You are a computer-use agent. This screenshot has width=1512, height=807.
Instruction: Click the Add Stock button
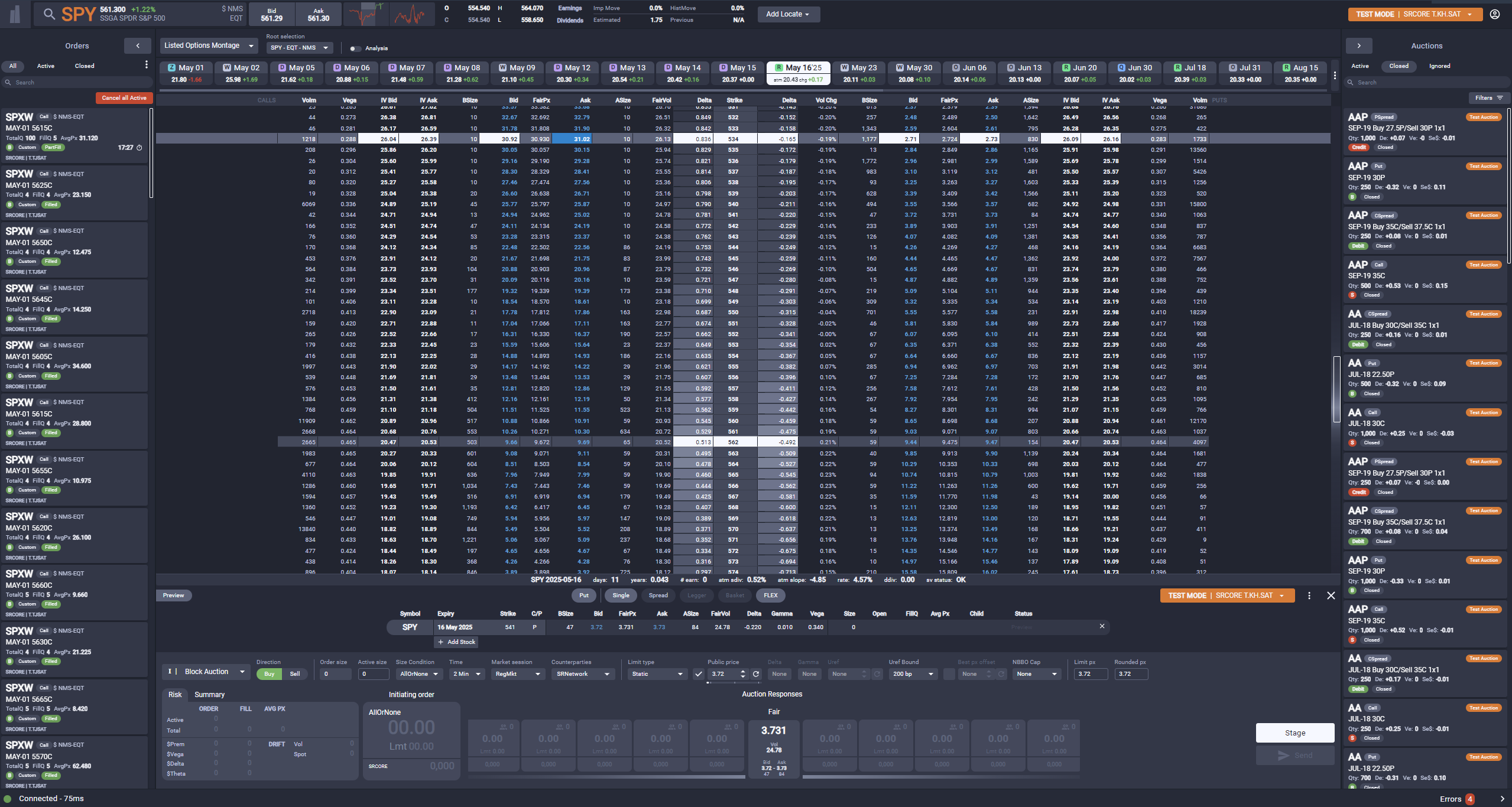456,642
